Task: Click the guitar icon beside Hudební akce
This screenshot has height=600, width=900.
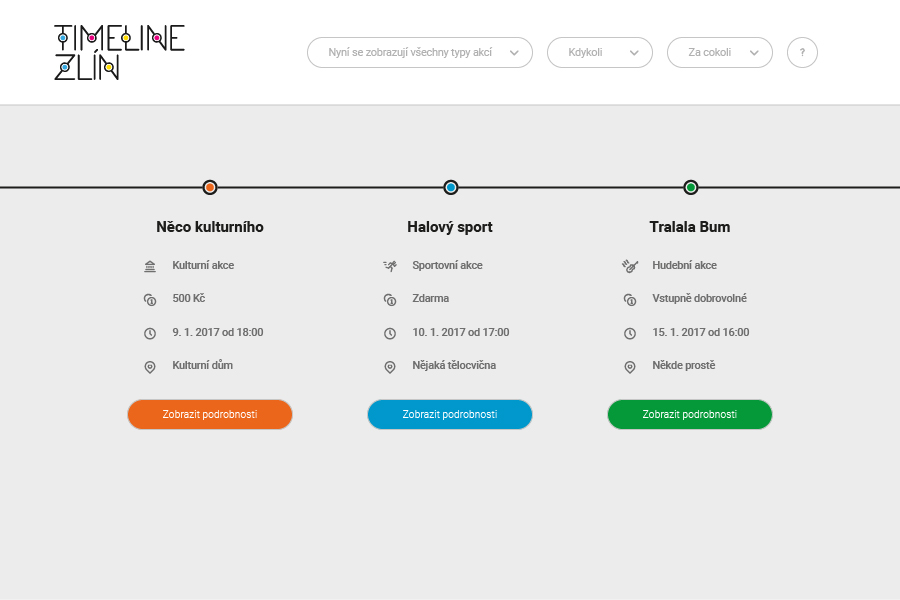Action: tap(630, 266)
